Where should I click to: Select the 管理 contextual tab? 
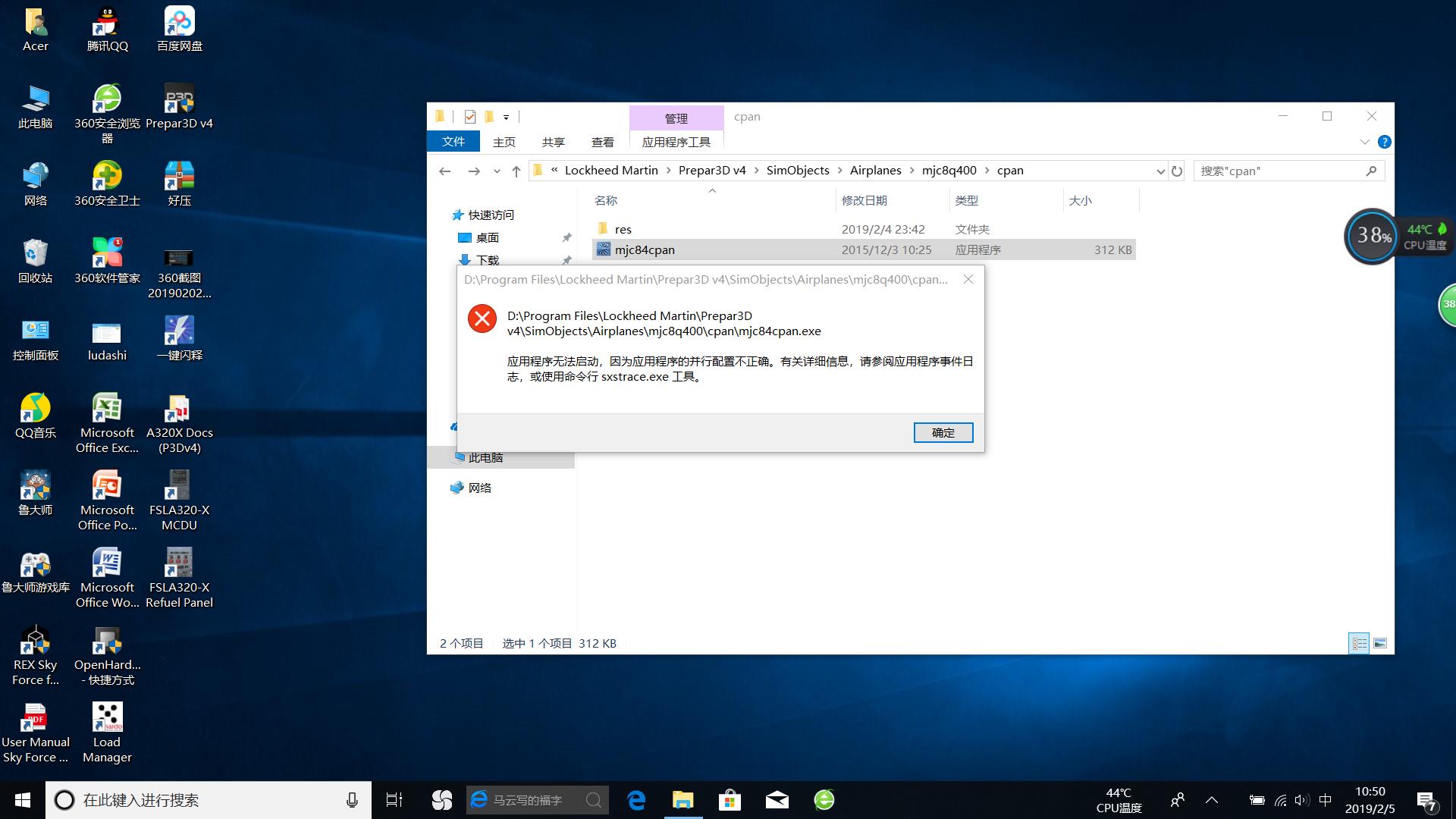pyautogui.click(x=676, y=118)
